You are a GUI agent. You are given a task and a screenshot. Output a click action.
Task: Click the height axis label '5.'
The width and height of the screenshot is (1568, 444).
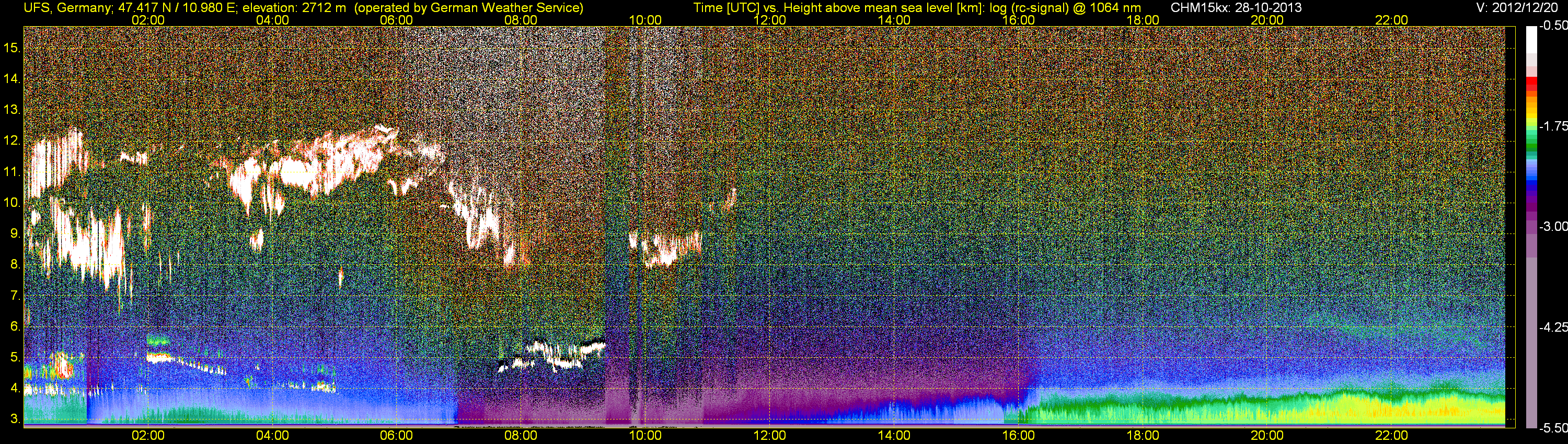tap(15, 357)
